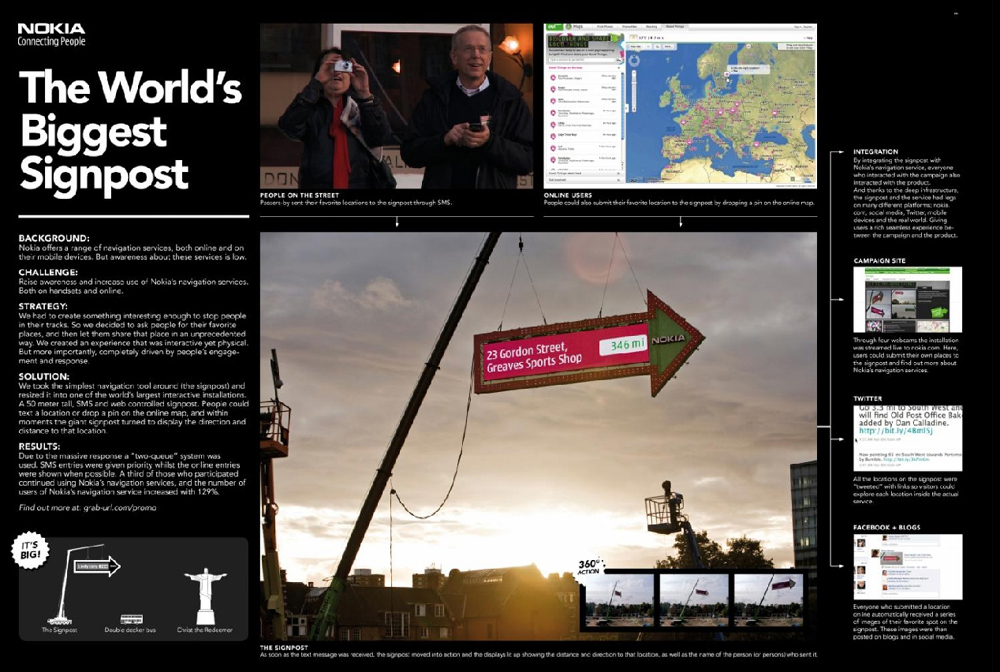The width and height of the screenshot is (1000, 672).
Task: Click the search field in map sidebar
Action: (584, 59)
